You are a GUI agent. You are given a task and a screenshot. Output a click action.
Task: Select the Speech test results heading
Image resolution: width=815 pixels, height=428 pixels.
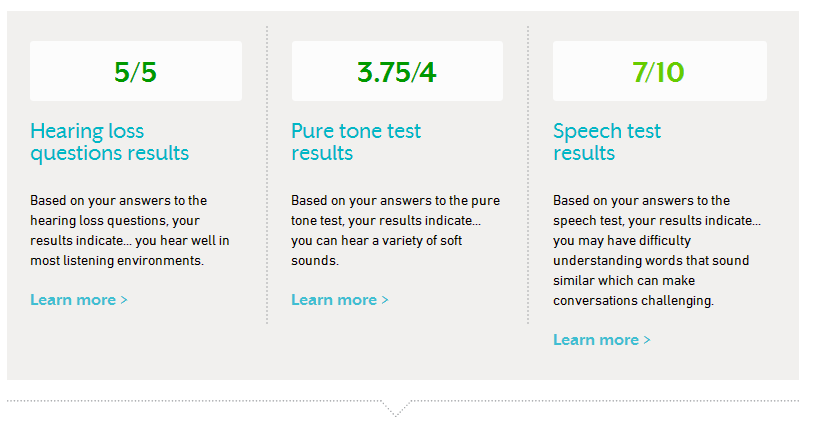click(x=607, y=142)
